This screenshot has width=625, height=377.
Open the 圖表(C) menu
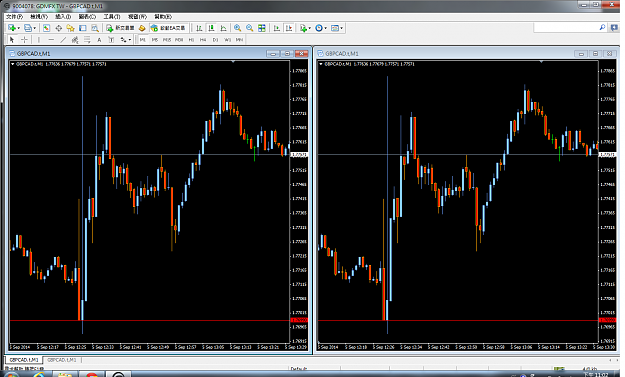tap(87, 16)
